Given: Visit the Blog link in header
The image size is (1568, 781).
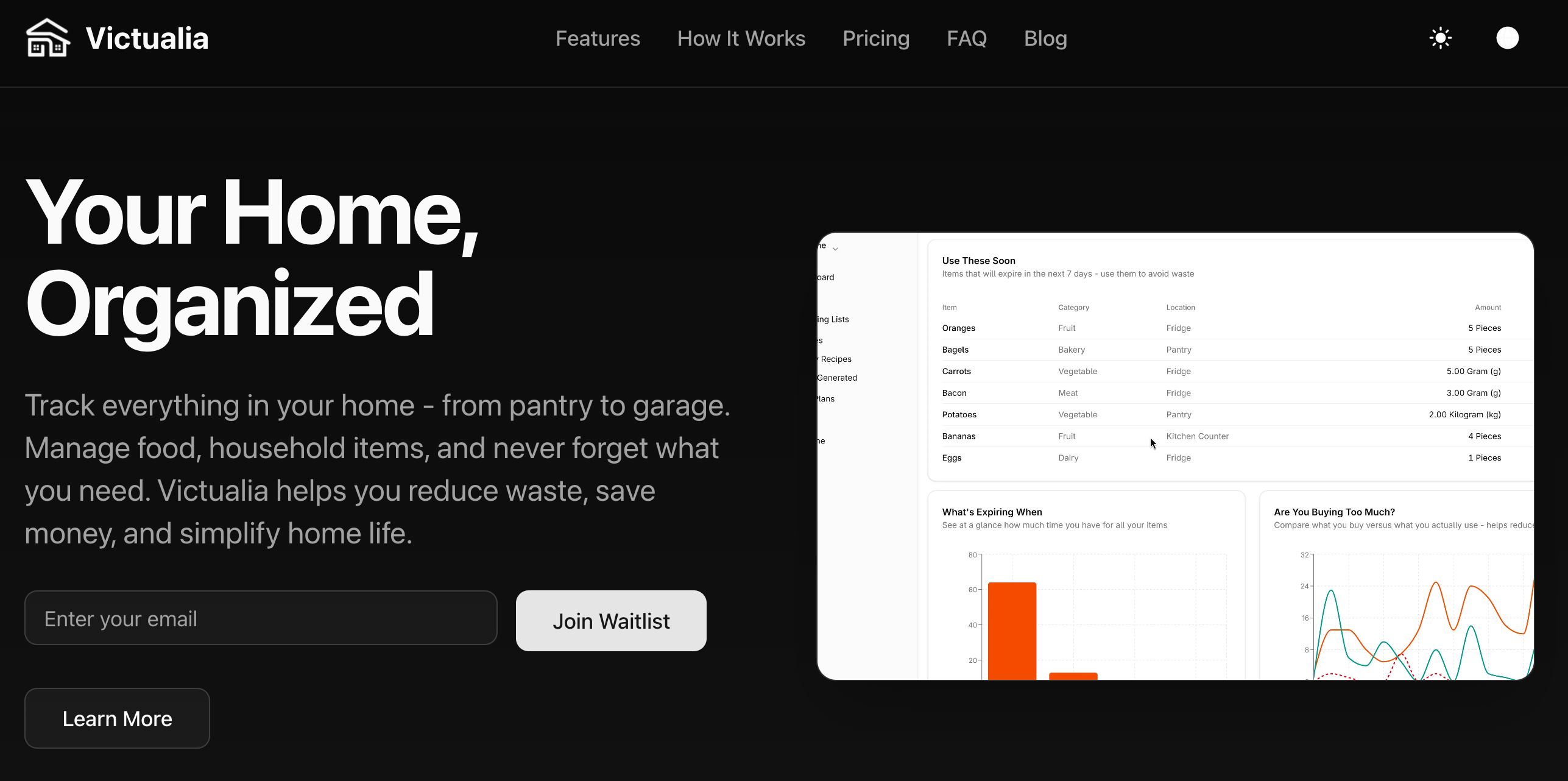Looking at the screenshot, I should (x=1045, y=38).
